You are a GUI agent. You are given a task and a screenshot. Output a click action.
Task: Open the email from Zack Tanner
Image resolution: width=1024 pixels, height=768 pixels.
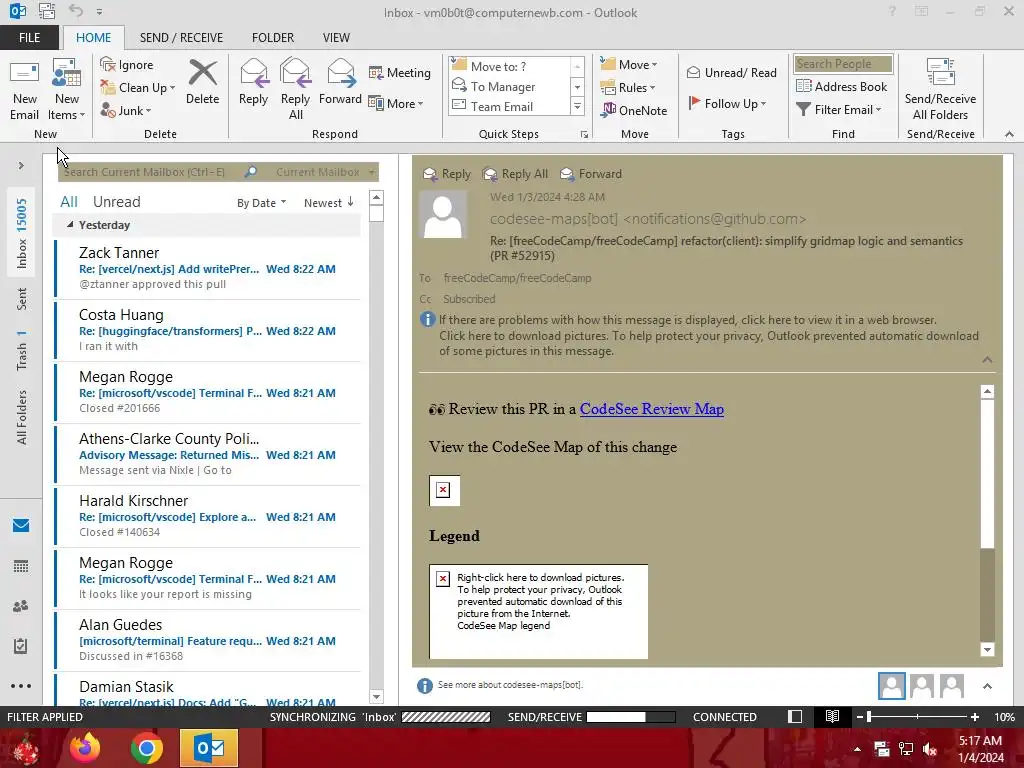click(208, 268)
